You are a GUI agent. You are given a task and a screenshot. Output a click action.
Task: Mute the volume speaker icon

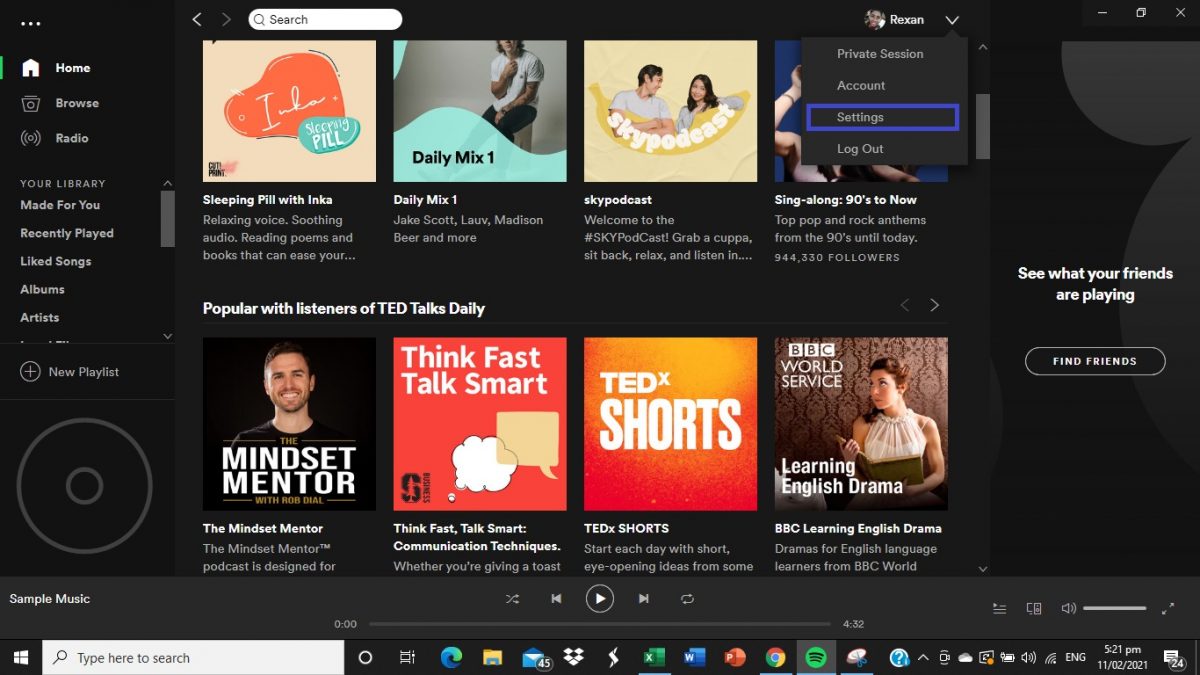1068,608
